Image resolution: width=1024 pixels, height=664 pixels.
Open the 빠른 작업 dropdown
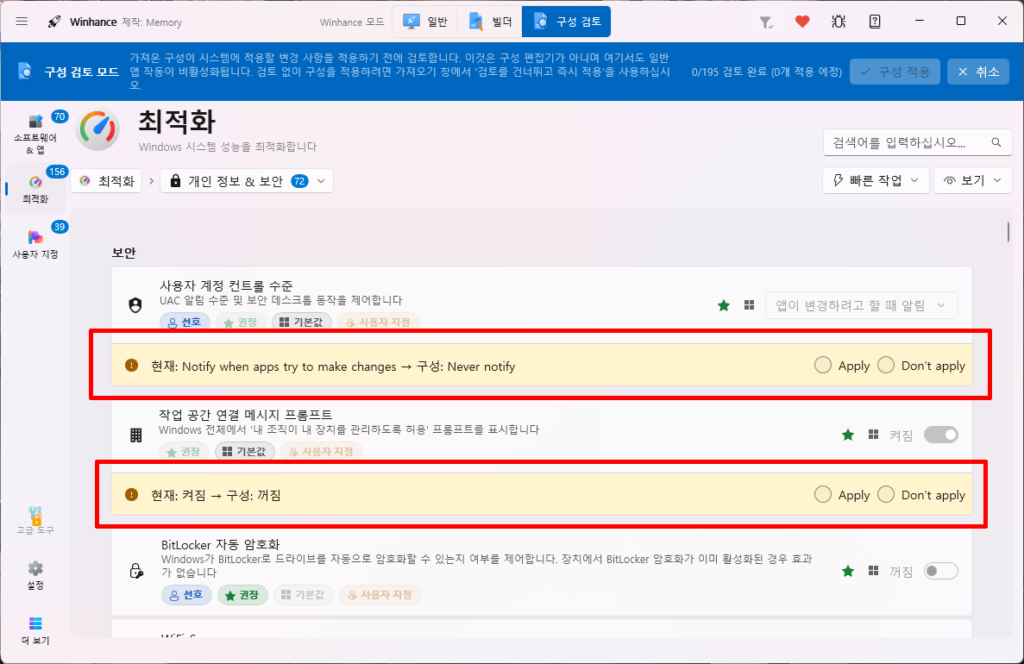pos(875,180)
